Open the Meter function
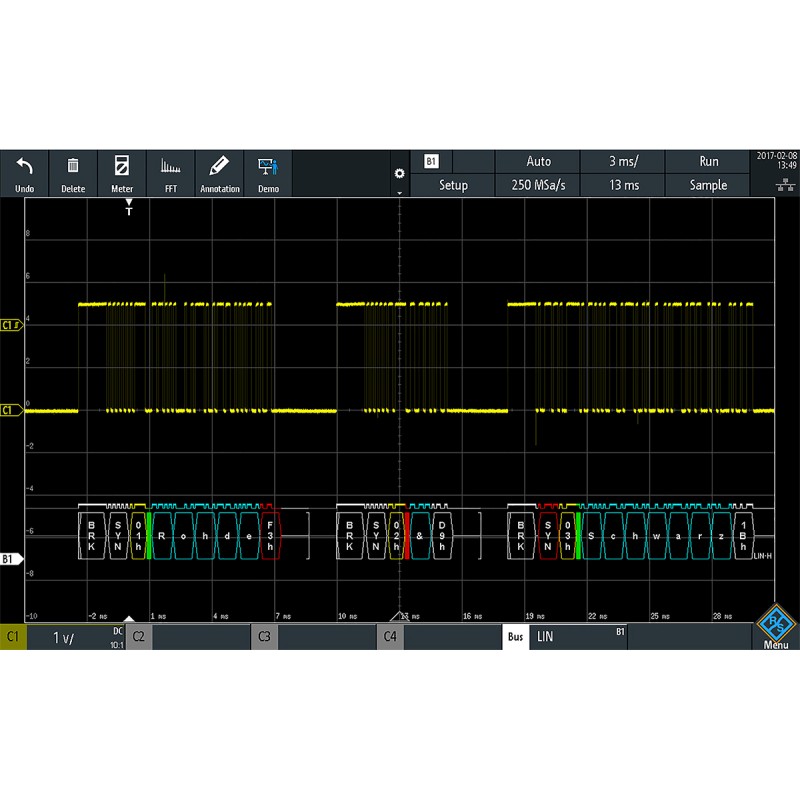Screen dimensions: 800x800 121,172
